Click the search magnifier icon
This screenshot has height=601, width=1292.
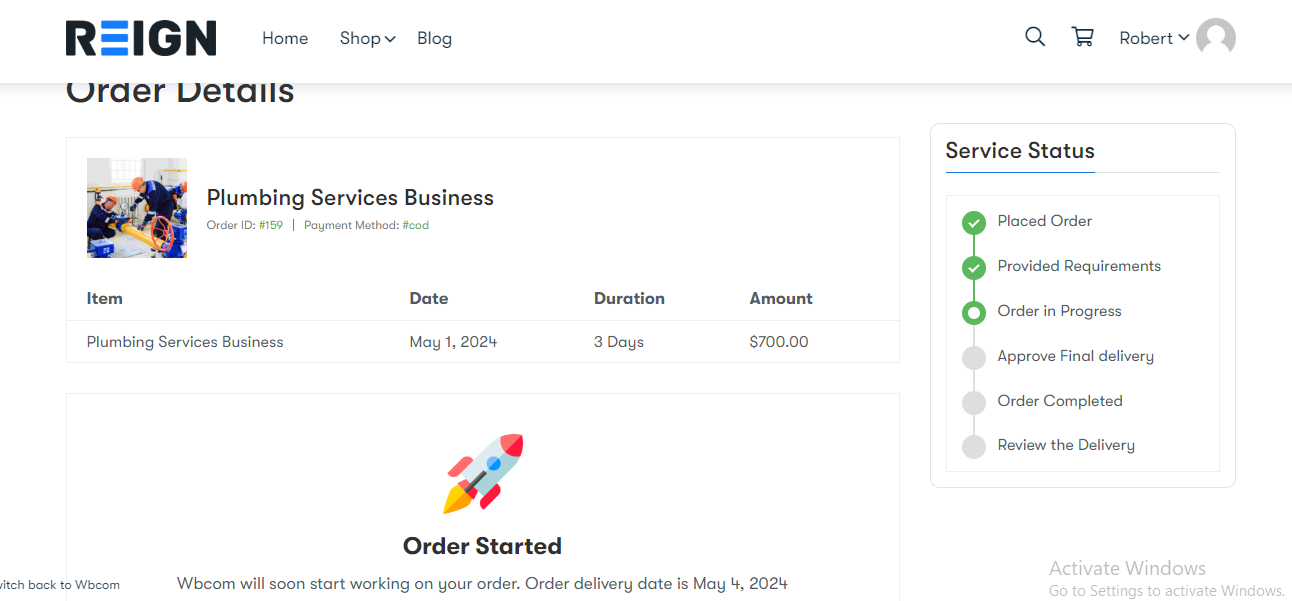click(x=1035, y=37)
